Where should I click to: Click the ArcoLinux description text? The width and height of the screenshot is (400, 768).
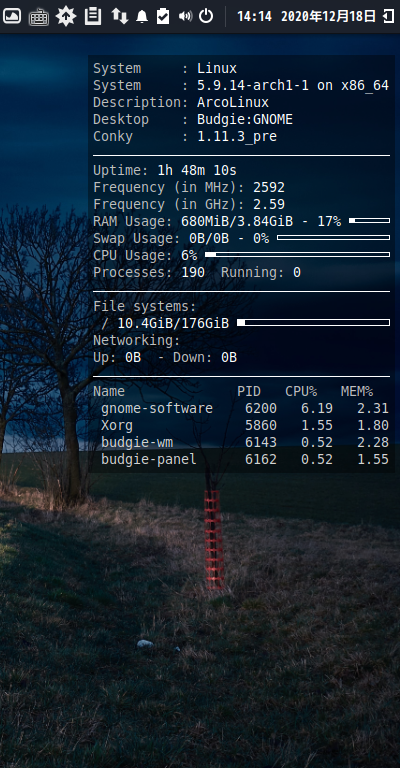click(x=233, y=102)
